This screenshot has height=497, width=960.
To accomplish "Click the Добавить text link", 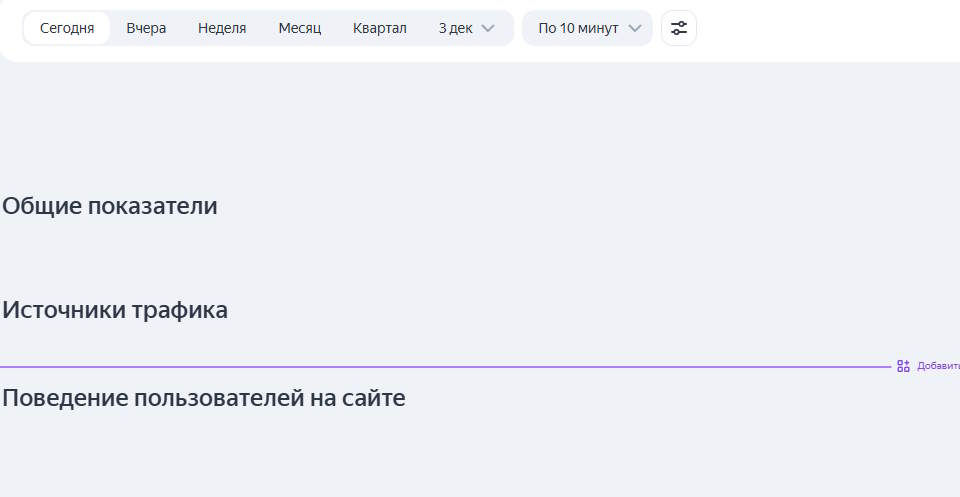I will tap(938, 366).
